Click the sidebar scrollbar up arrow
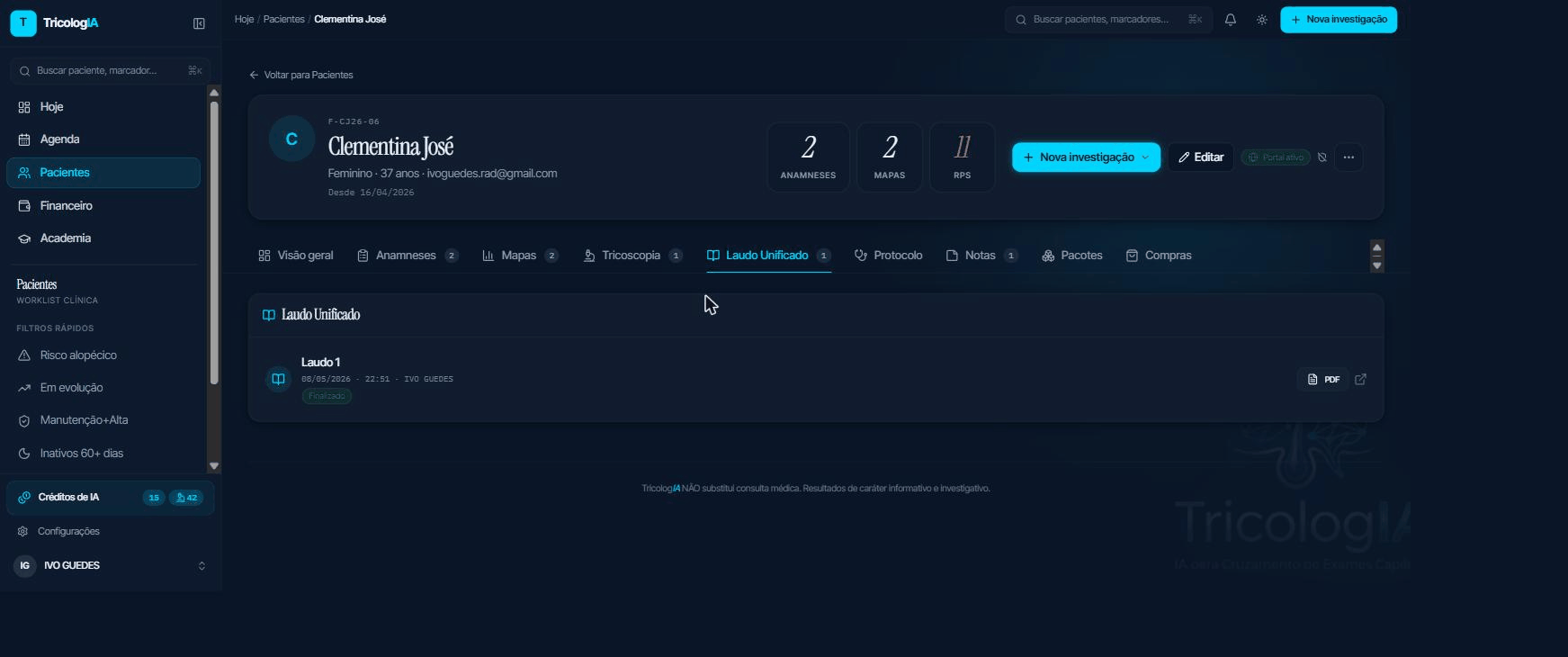The width and height of the screenshot is (1568, 657). click(214, 93)
